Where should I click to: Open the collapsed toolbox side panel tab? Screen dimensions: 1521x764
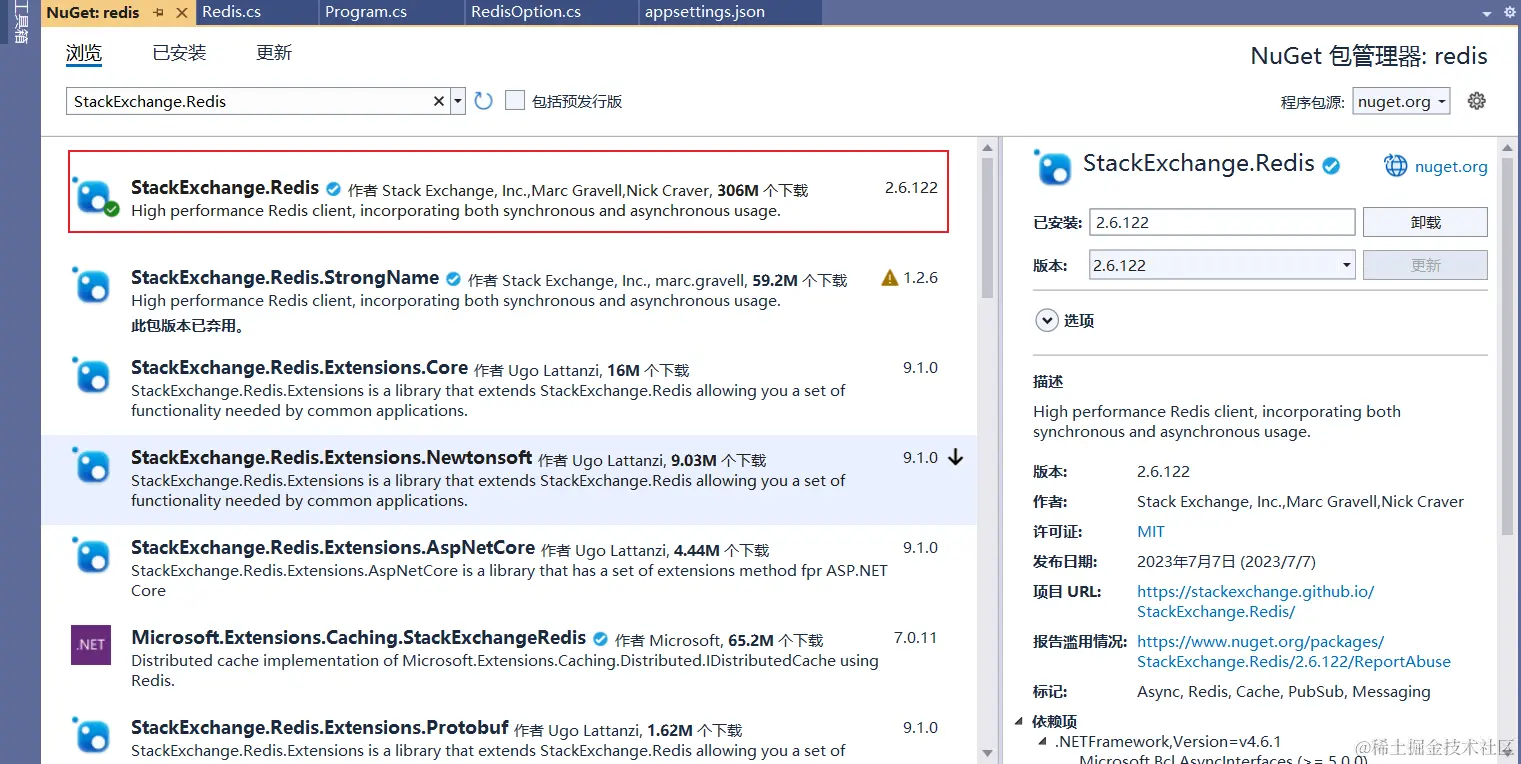tap(20, 22)
